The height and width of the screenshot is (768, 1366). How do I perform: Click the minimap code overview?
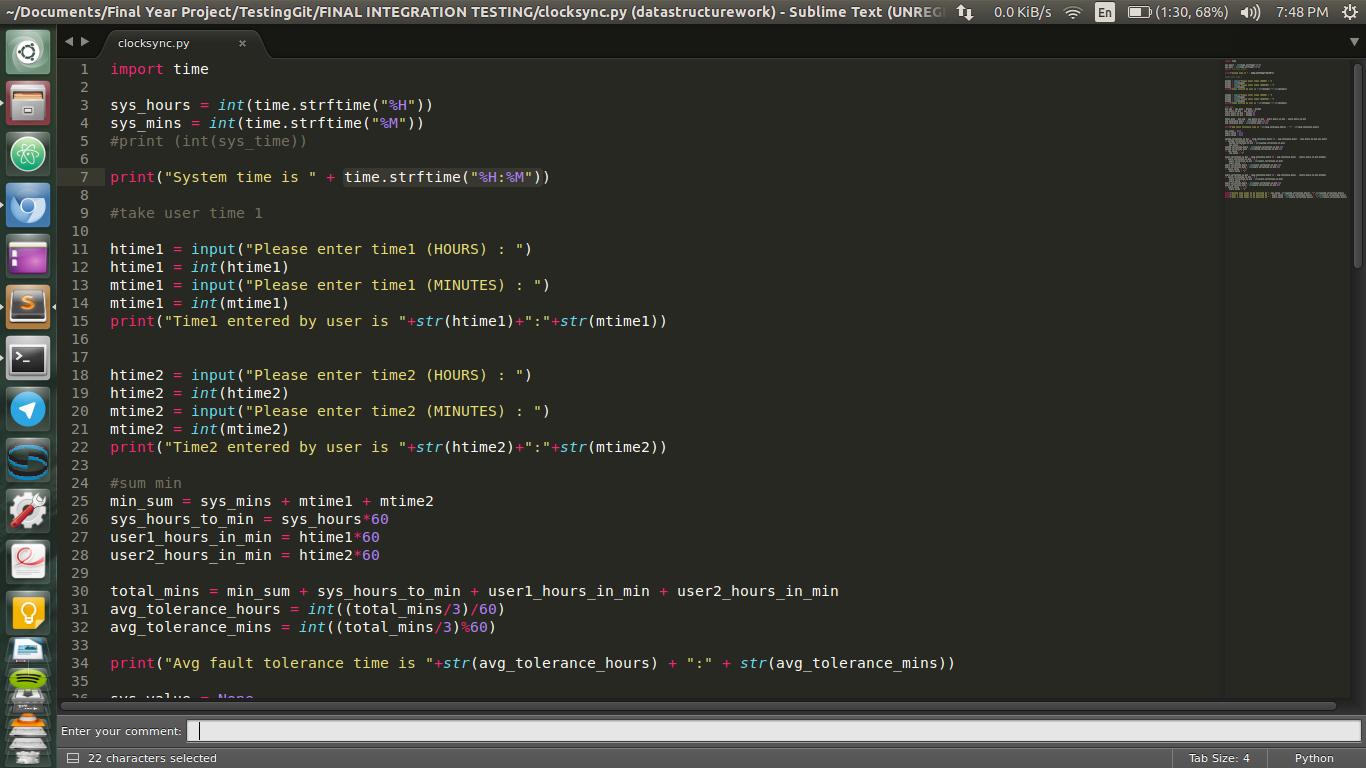tap(1286, 130)
